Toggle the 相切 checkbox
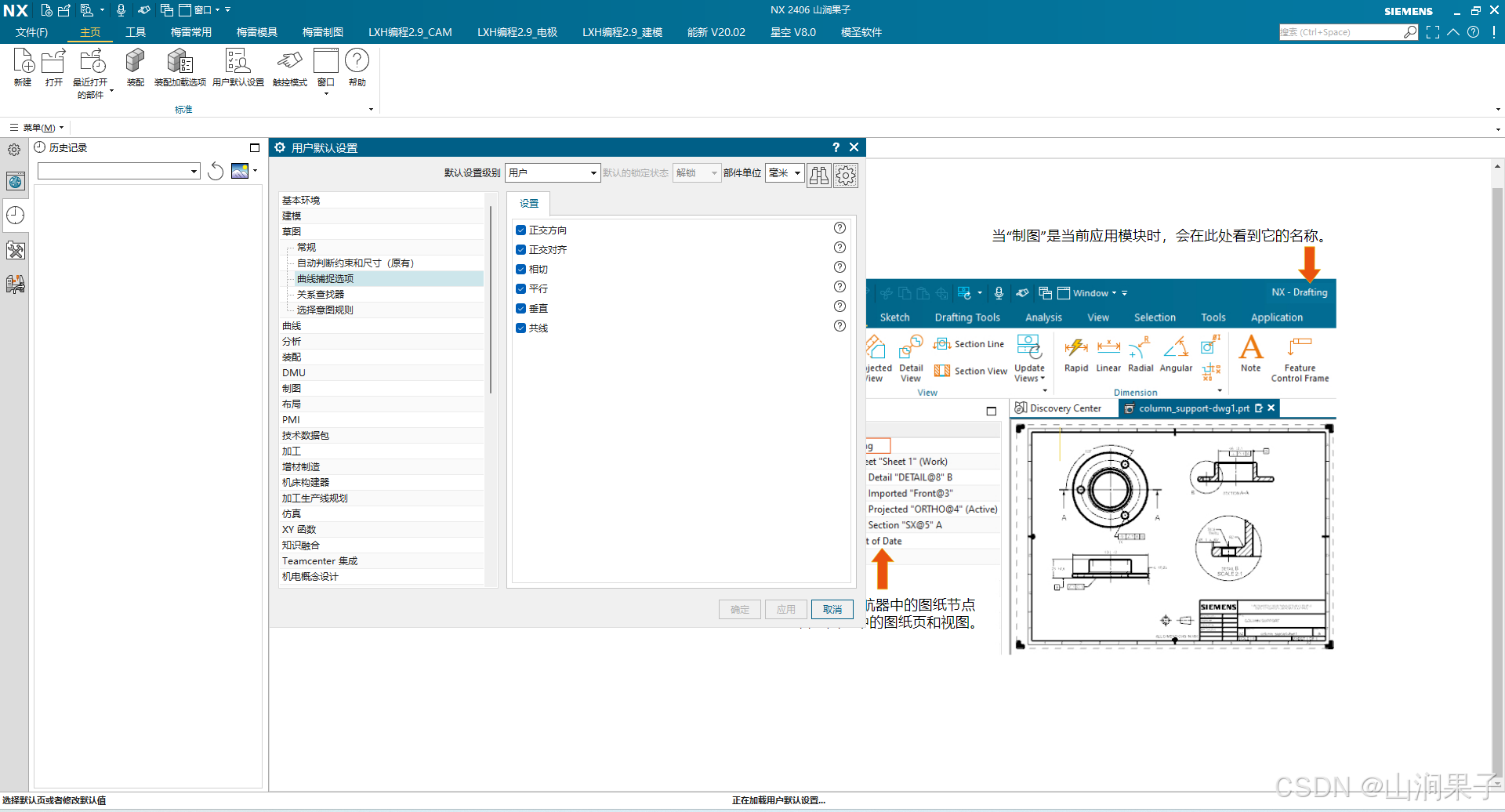Screen dimensions: 1505x812 click(x=520, y=270)
